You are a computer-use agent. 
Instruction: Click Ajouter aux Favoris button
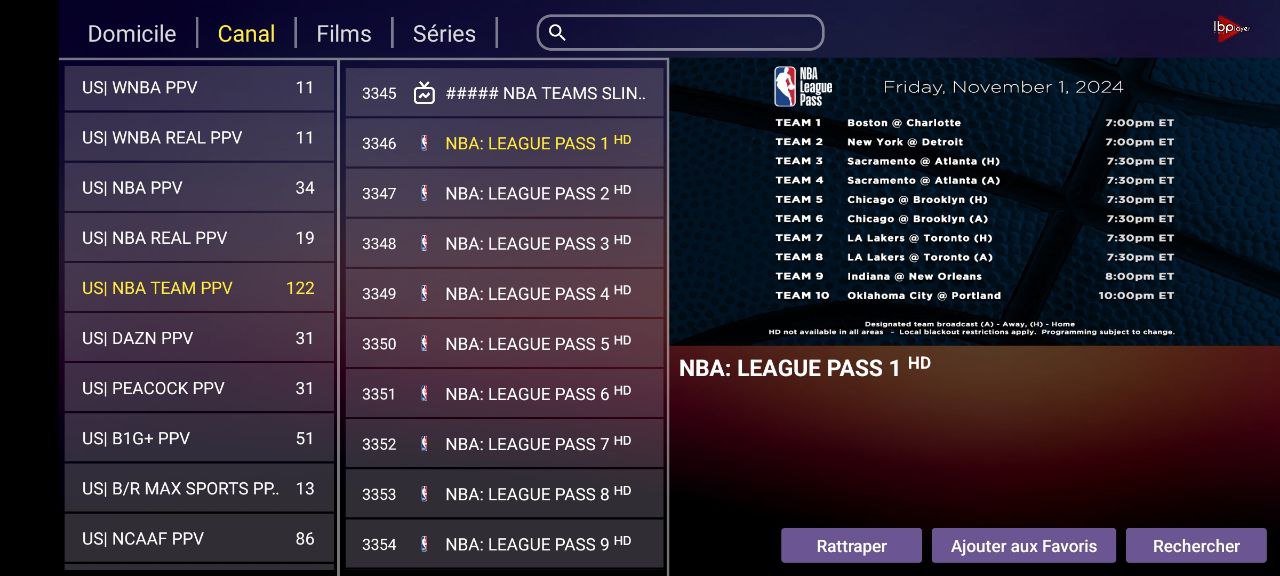pyautogui.click(x=1024, y=546)
